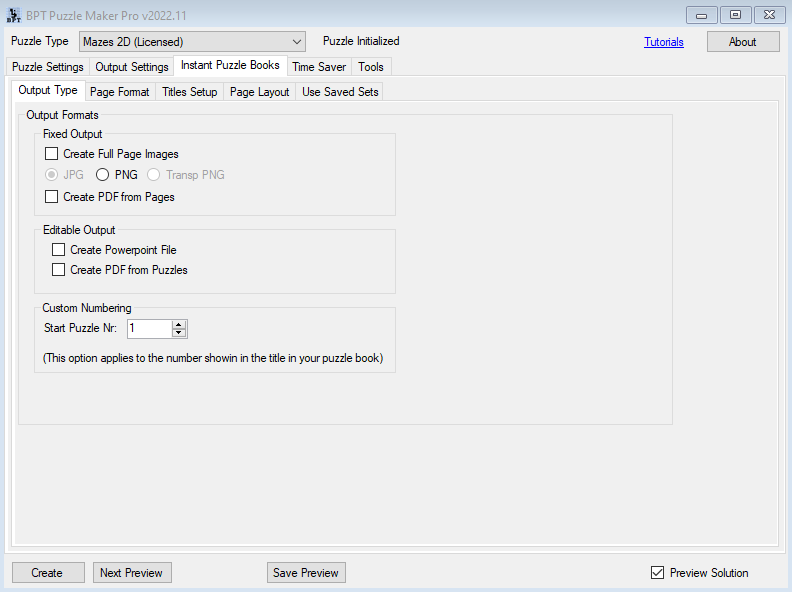Image resolution: width=792 pixels, height=592 pixels.
Task: Click the Save Preview button
Action: click(x=306, y=572)
